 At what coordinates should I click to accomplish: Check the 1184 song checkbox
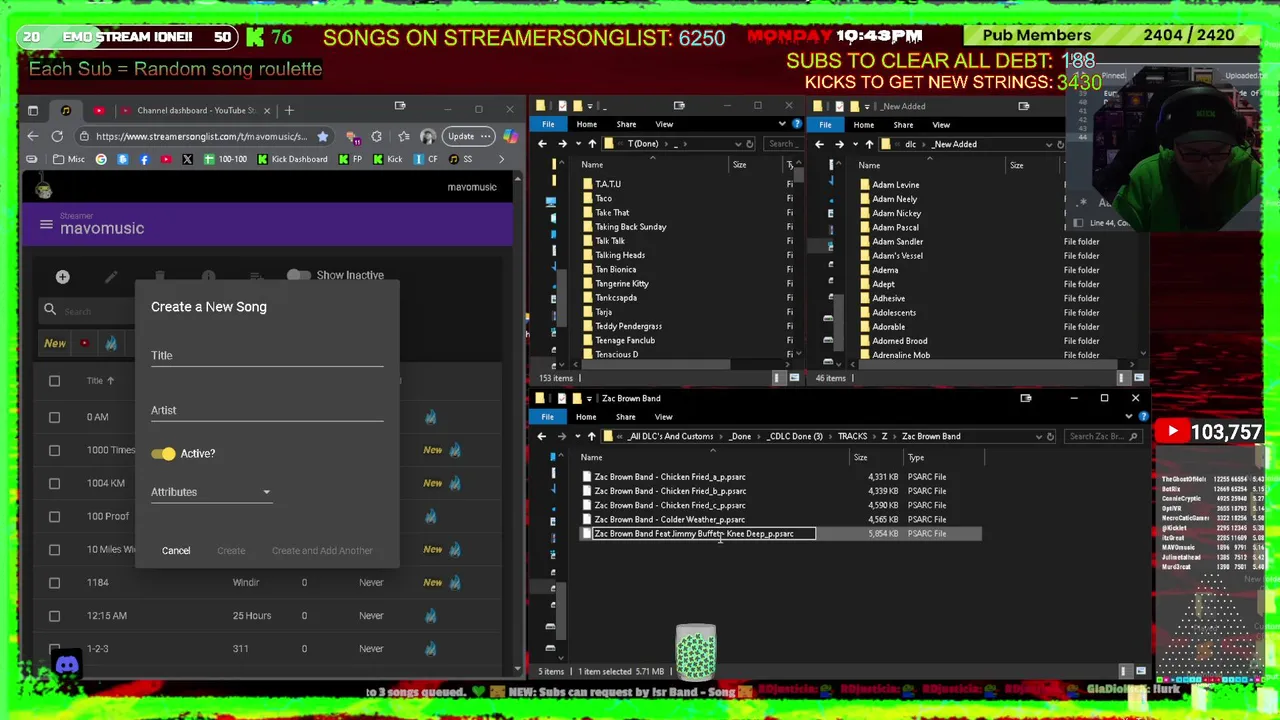[x=55, y=582]
